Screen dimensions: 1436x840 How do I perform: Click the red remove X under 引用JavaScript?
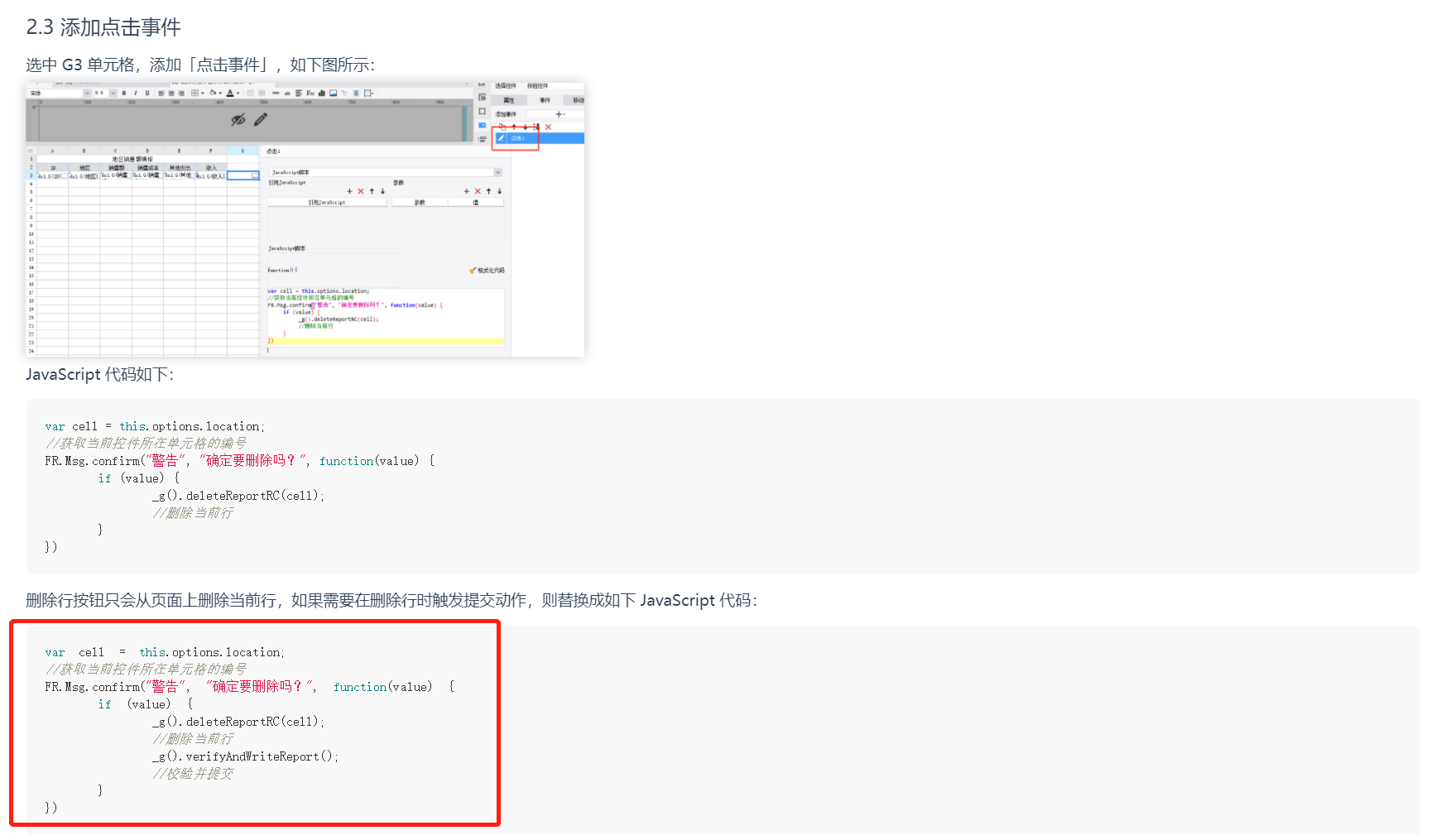click(361, 191)
